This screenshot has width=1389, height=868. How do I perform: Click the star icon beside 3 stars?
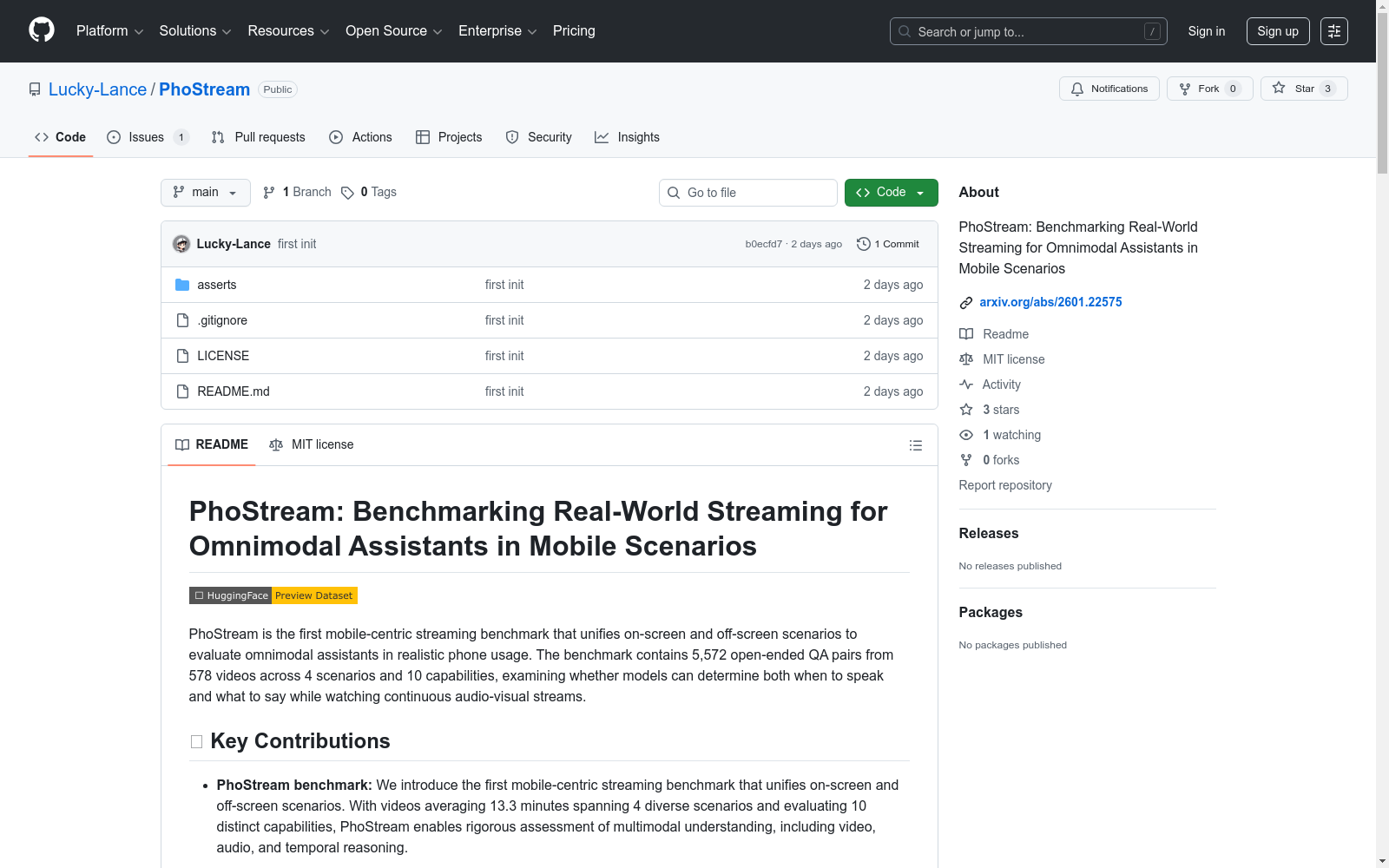965,410
